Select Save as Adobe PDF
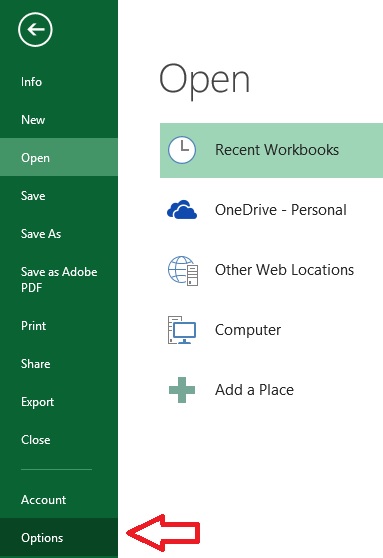383x558 pixels. (59, 280)
